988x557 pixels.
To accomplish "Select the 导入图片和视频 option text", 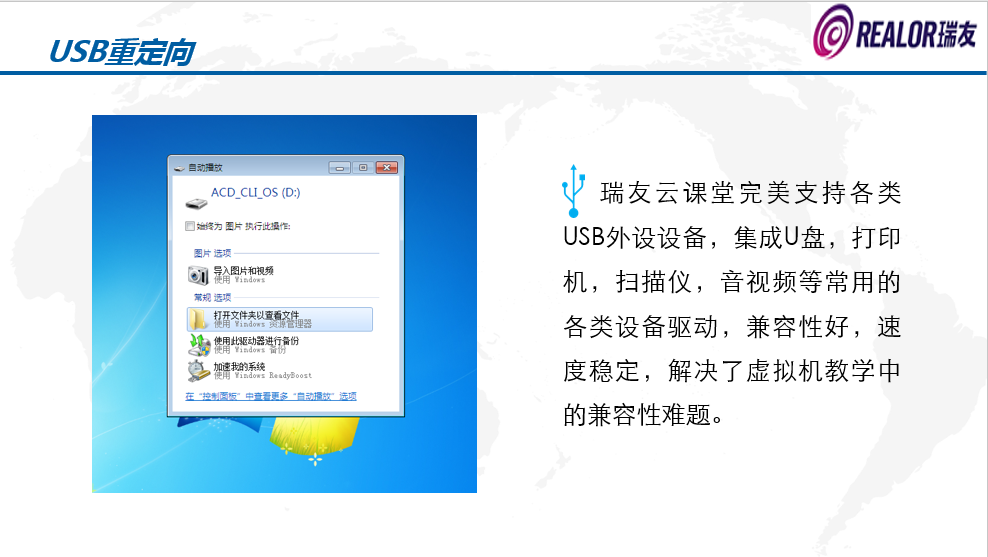I will 243,270.
